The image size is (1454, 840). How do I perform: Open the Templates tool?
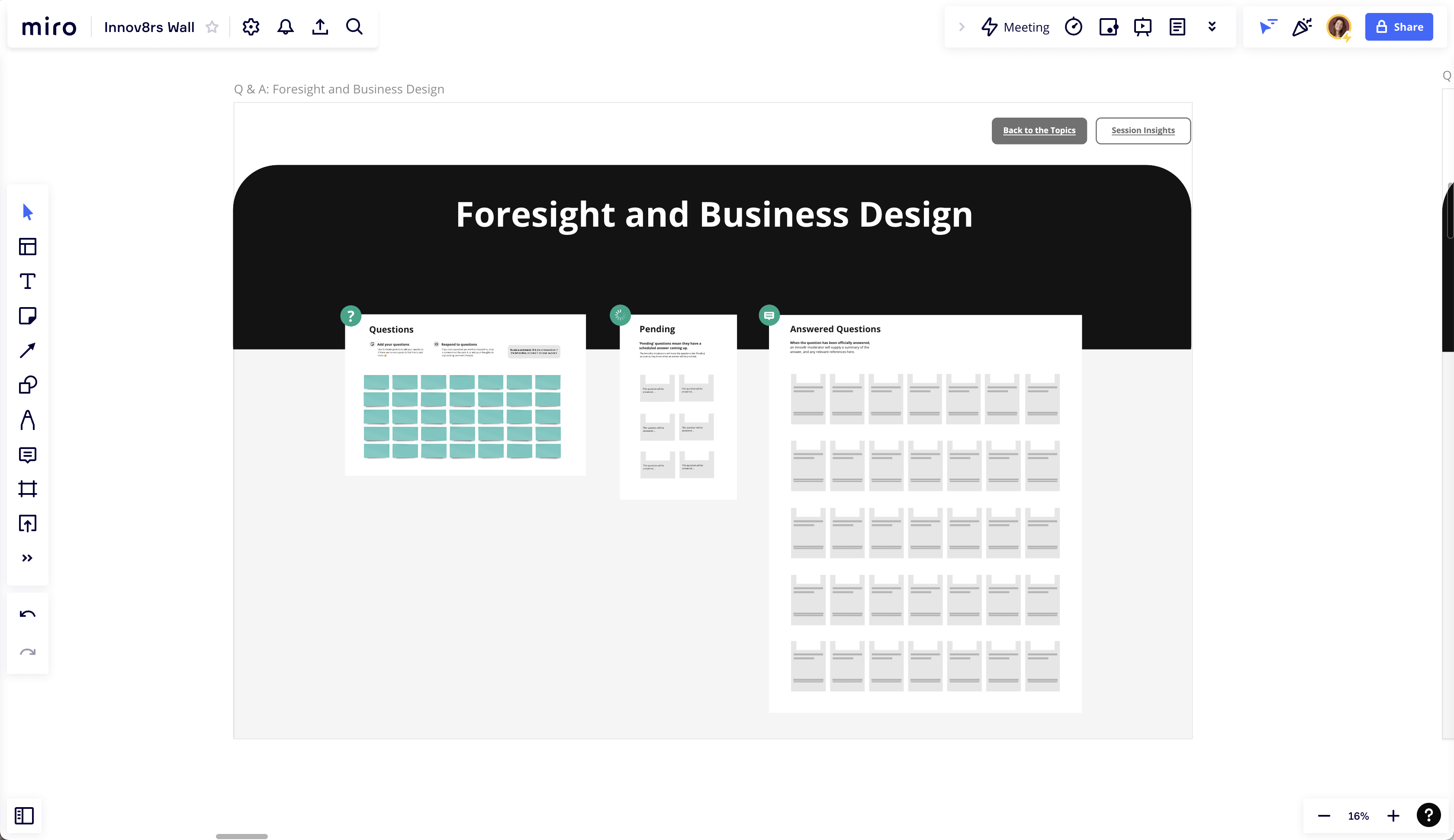(27, 247)
